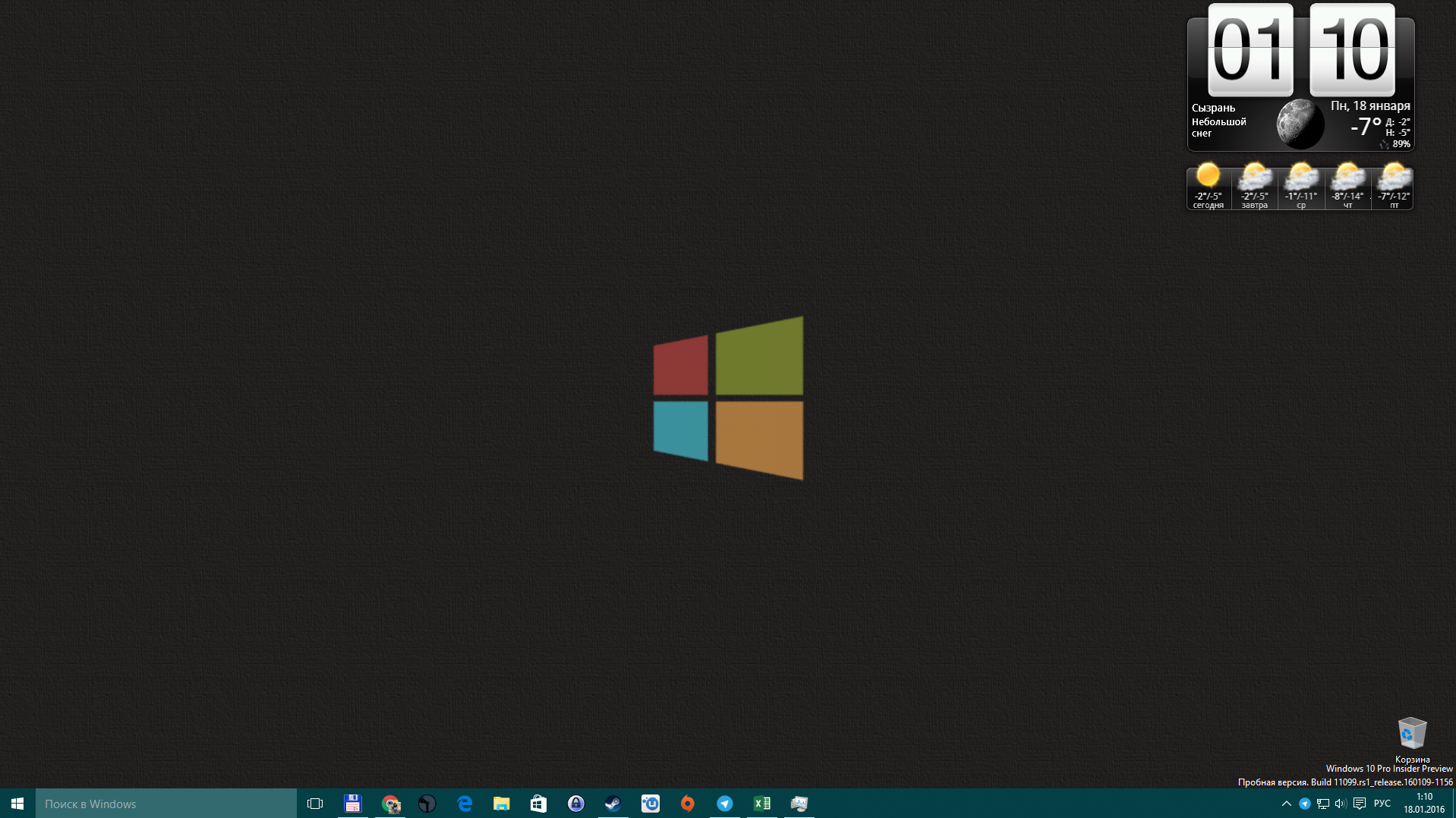The height and width of the screenshot is (818, 1456).
Task: Click the Telegram icon in system tray
Action: point(1305,804)
